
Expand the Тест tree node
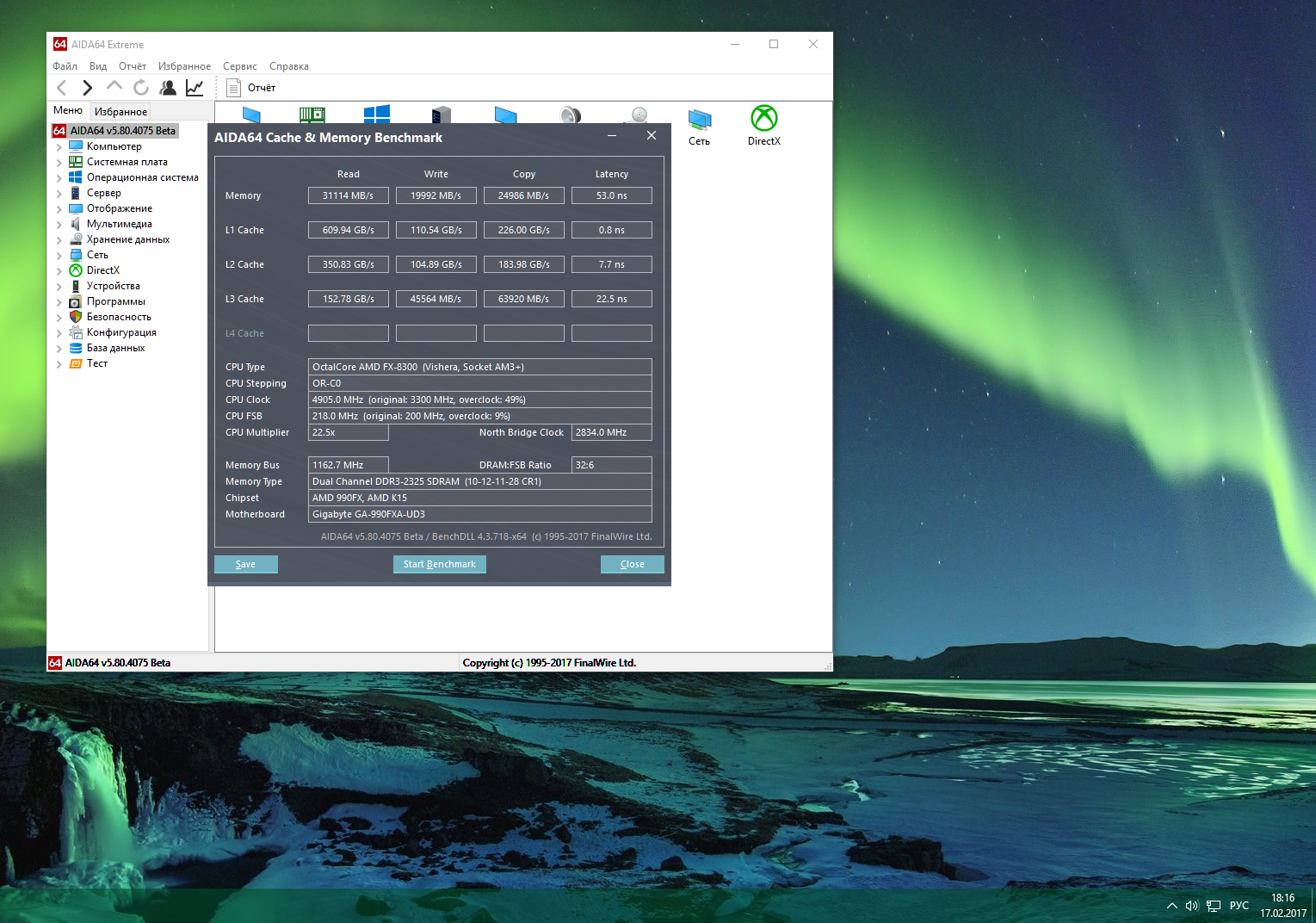[x=59, y=363]
